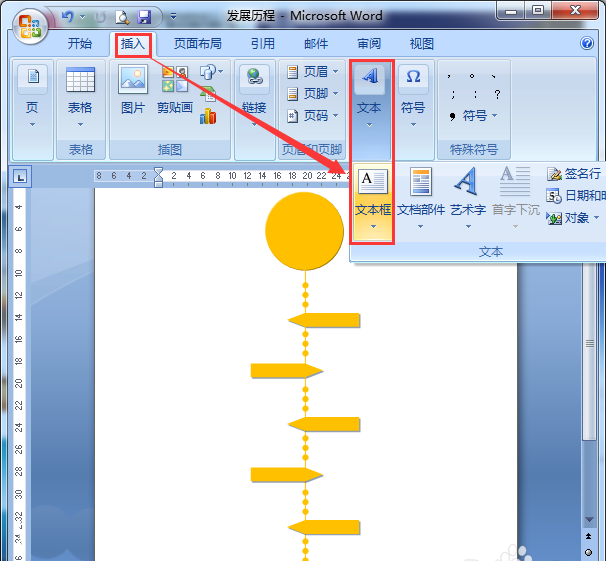Screen dimensions: 606x561
Task: Insert 日期和时间 date and time
Action: coord(575,196)
